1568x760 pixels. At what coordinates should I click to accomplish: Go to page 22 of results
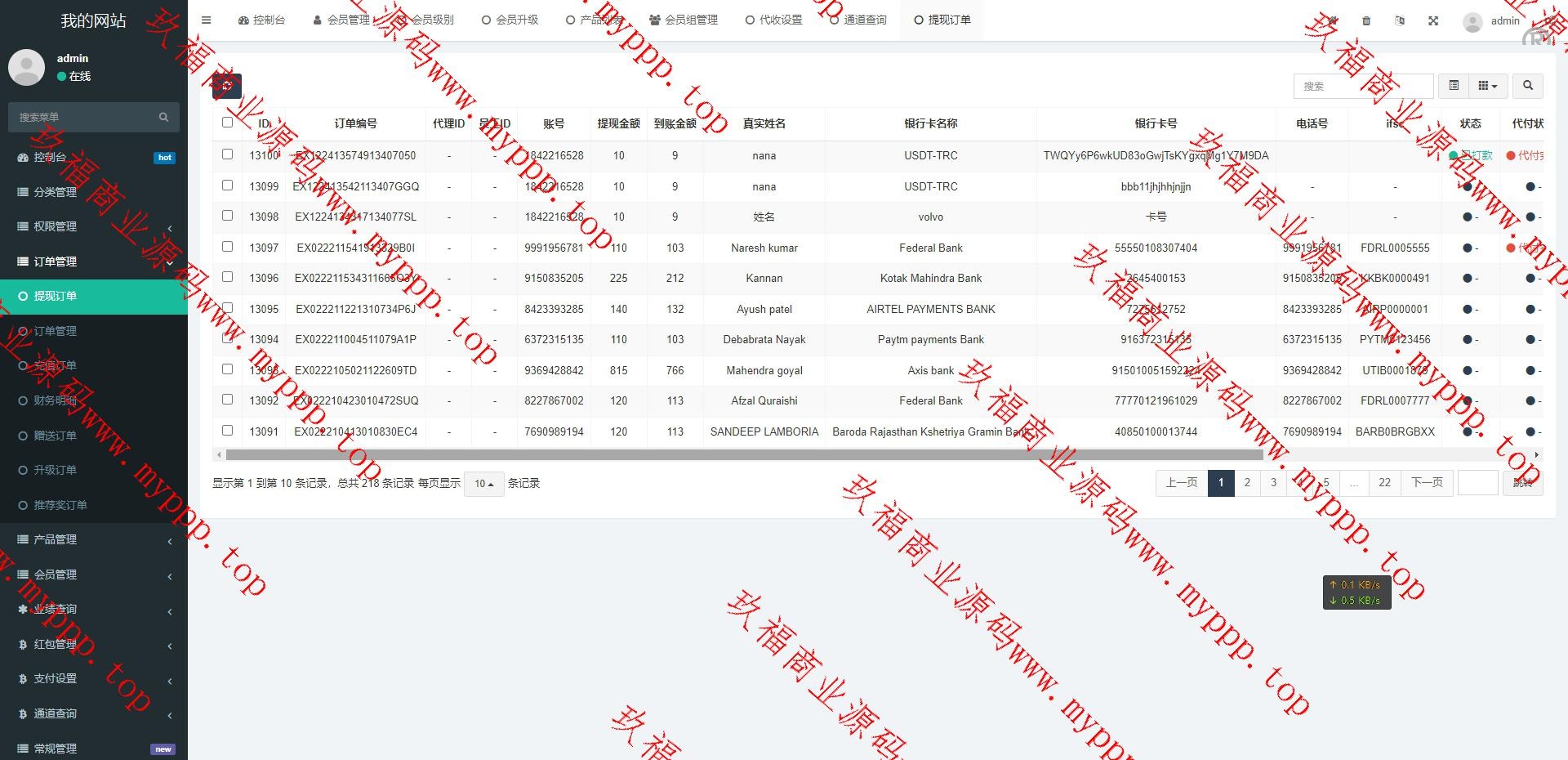(1384, 483)
